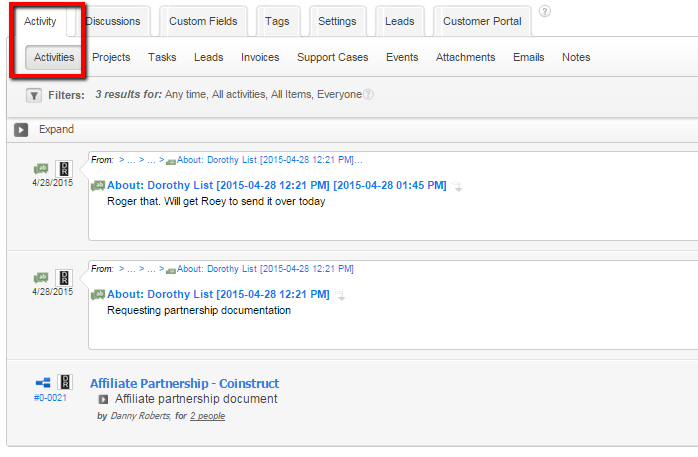The width and height of the screenshot is (698, 457).
Task: Open the Discussions tab
Action: [112, 21]
